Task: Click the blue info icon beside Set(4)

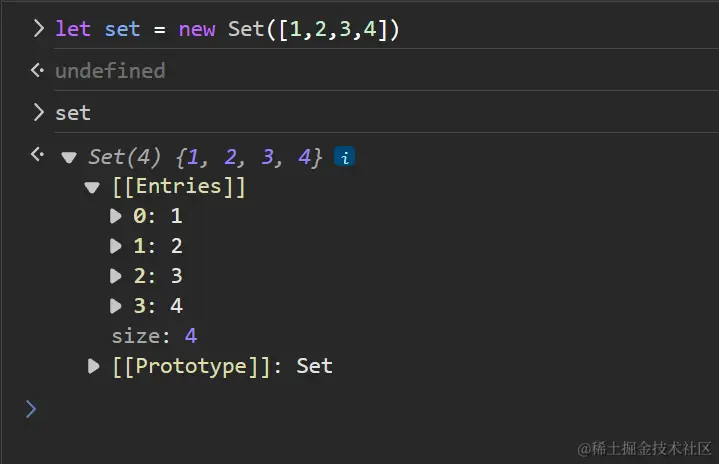Action: coord(344,157)
